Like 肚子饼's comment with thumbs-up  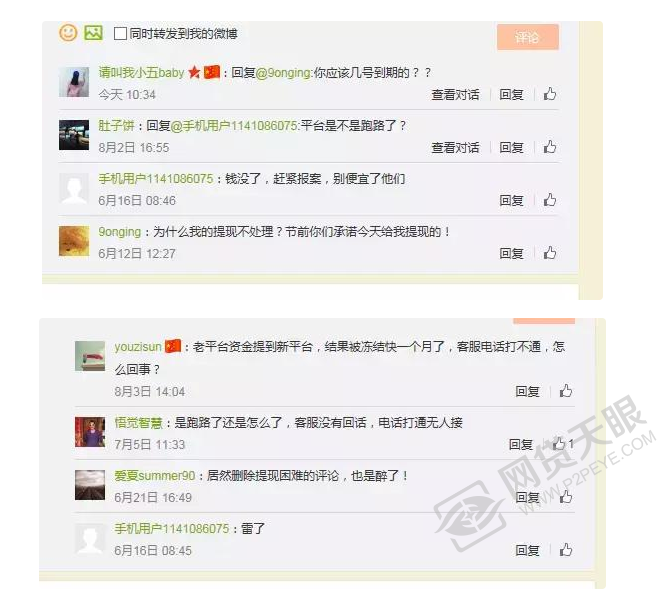[550, 147]
